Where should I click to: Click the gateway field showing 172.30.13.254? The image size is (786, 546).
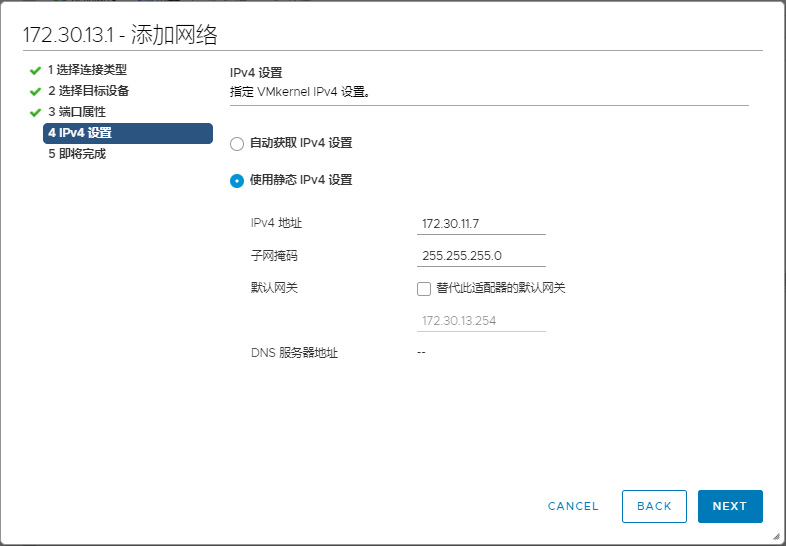tap(481, 321)
